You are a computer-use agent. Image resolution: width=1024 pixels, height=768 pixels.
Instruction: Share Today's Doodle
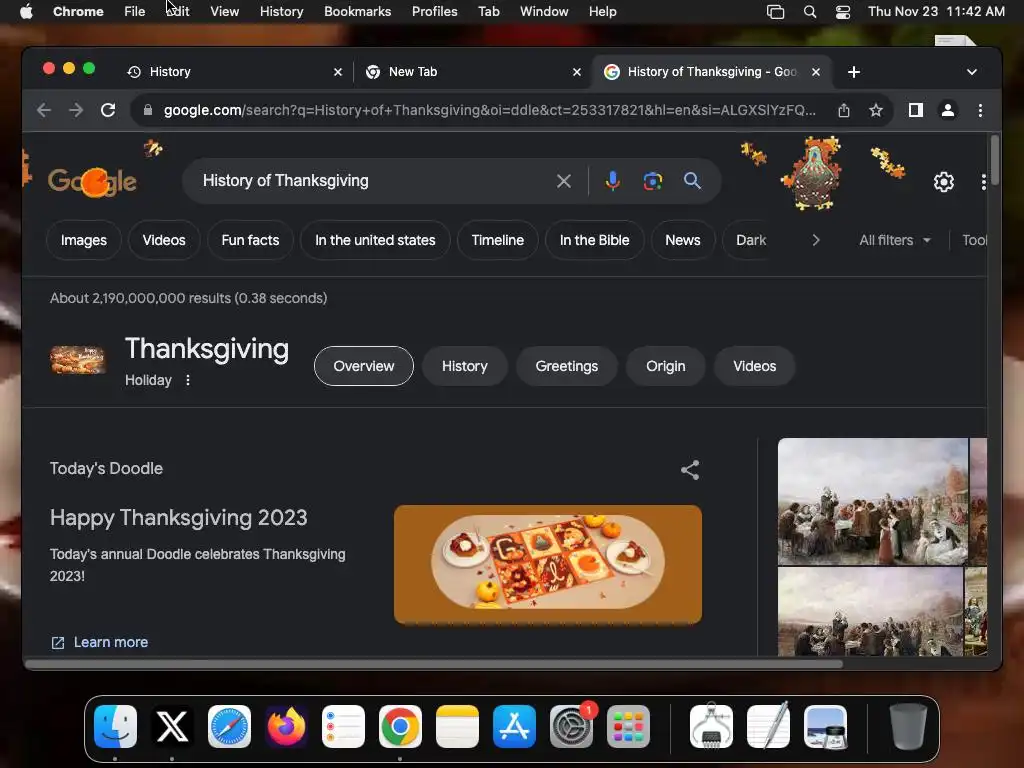click(x=690, y=470)
